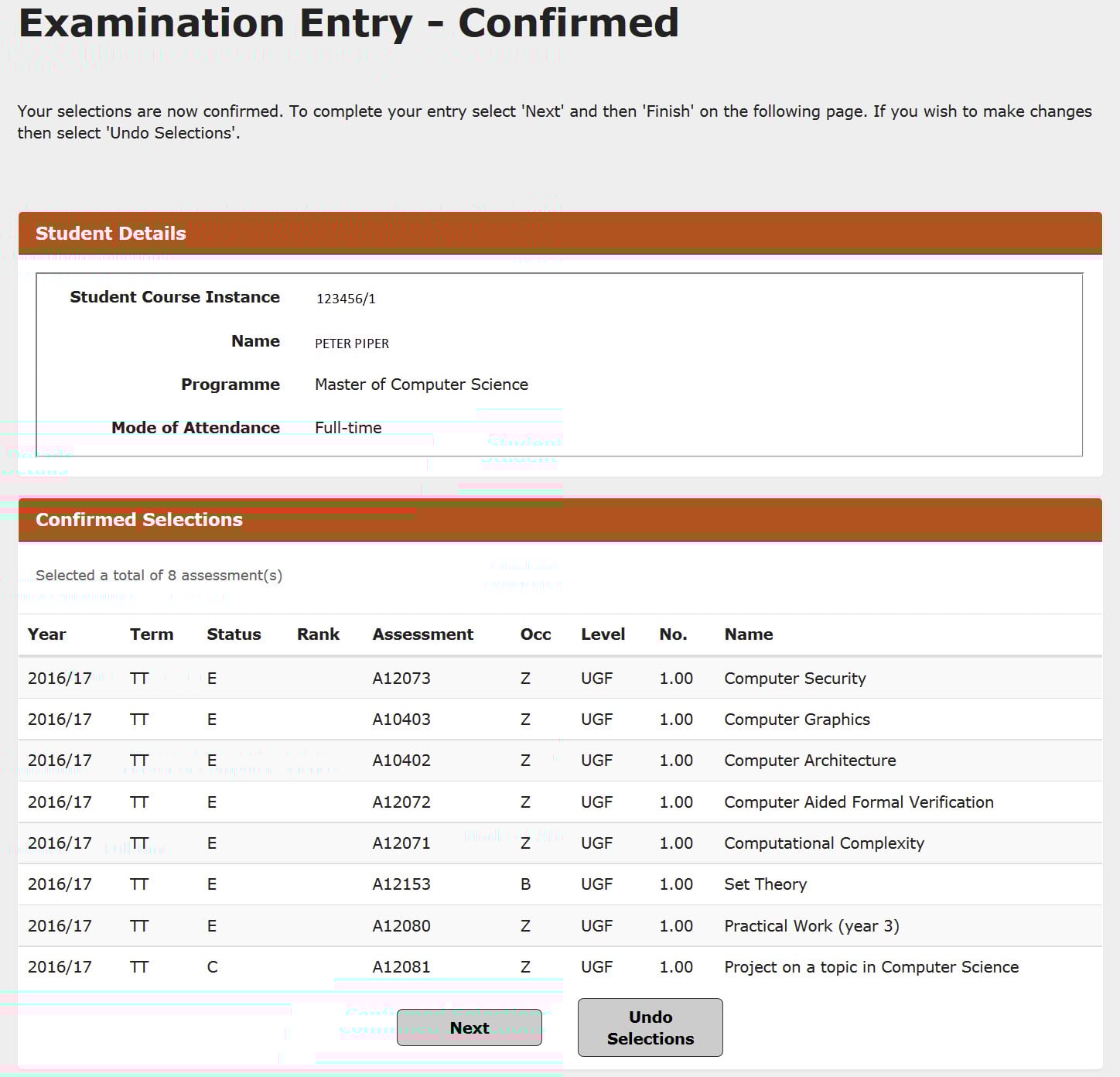Click the student course instance number 123456/1

tap(346, 299)
